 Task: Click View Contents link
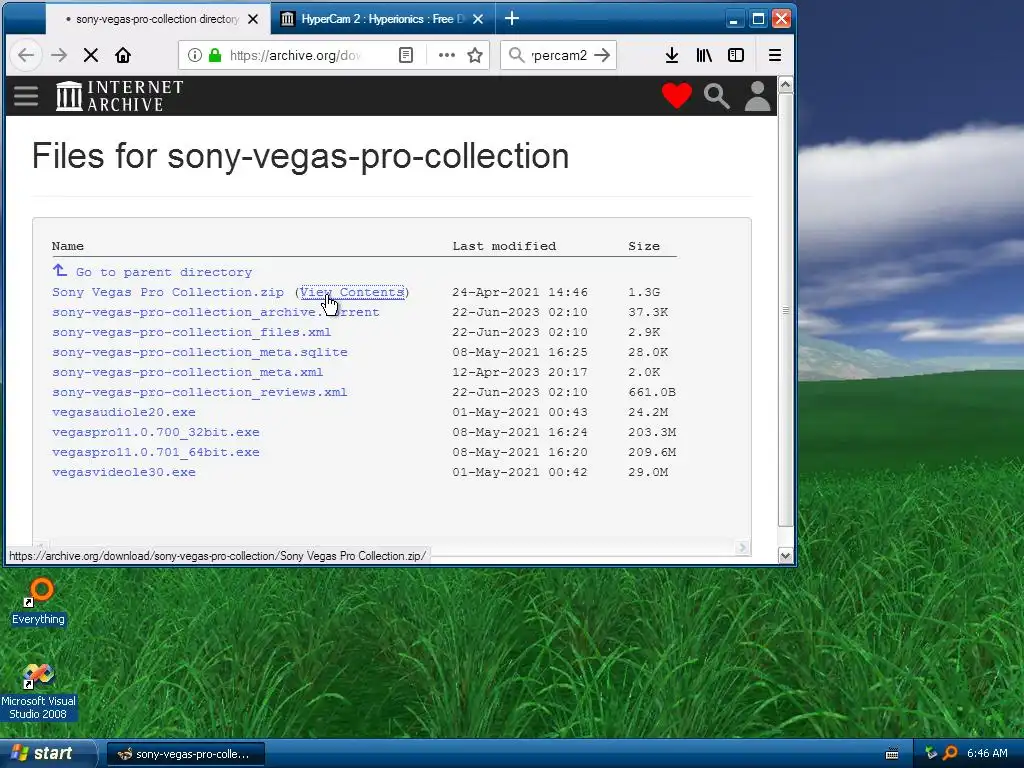pyautogui.click(x=353, y=292)
